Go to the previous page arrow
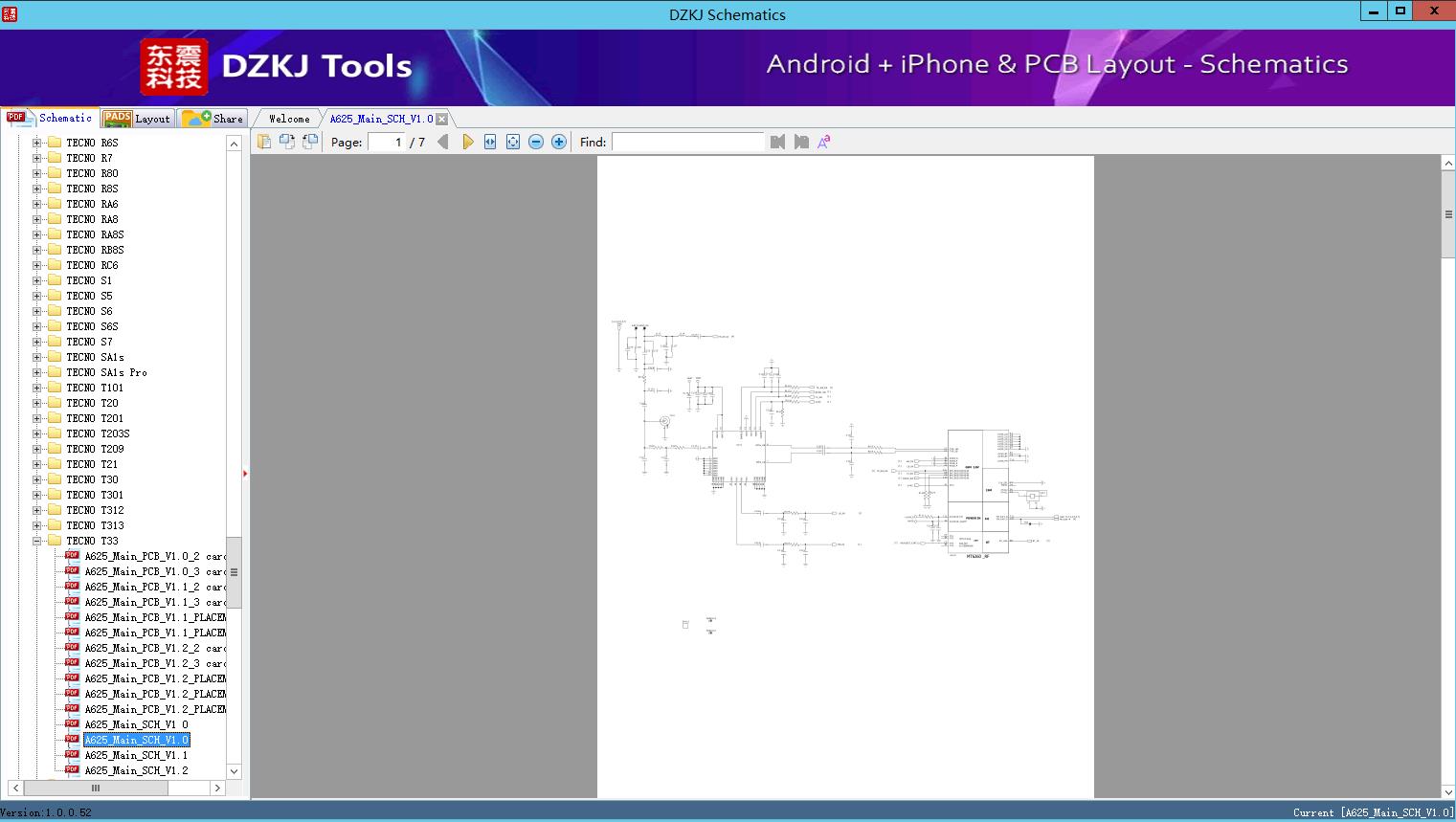The height and width of the screenshot is (822, 1456). (x=443, y=142)
